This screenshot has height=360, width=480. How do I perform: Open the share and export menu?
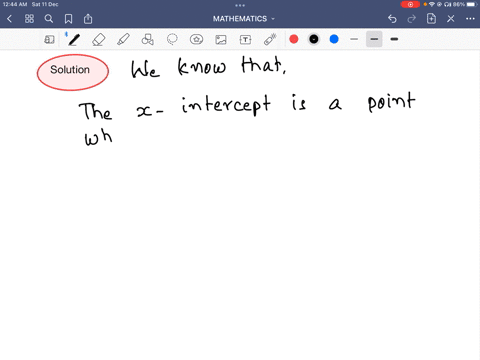(88, 19)
